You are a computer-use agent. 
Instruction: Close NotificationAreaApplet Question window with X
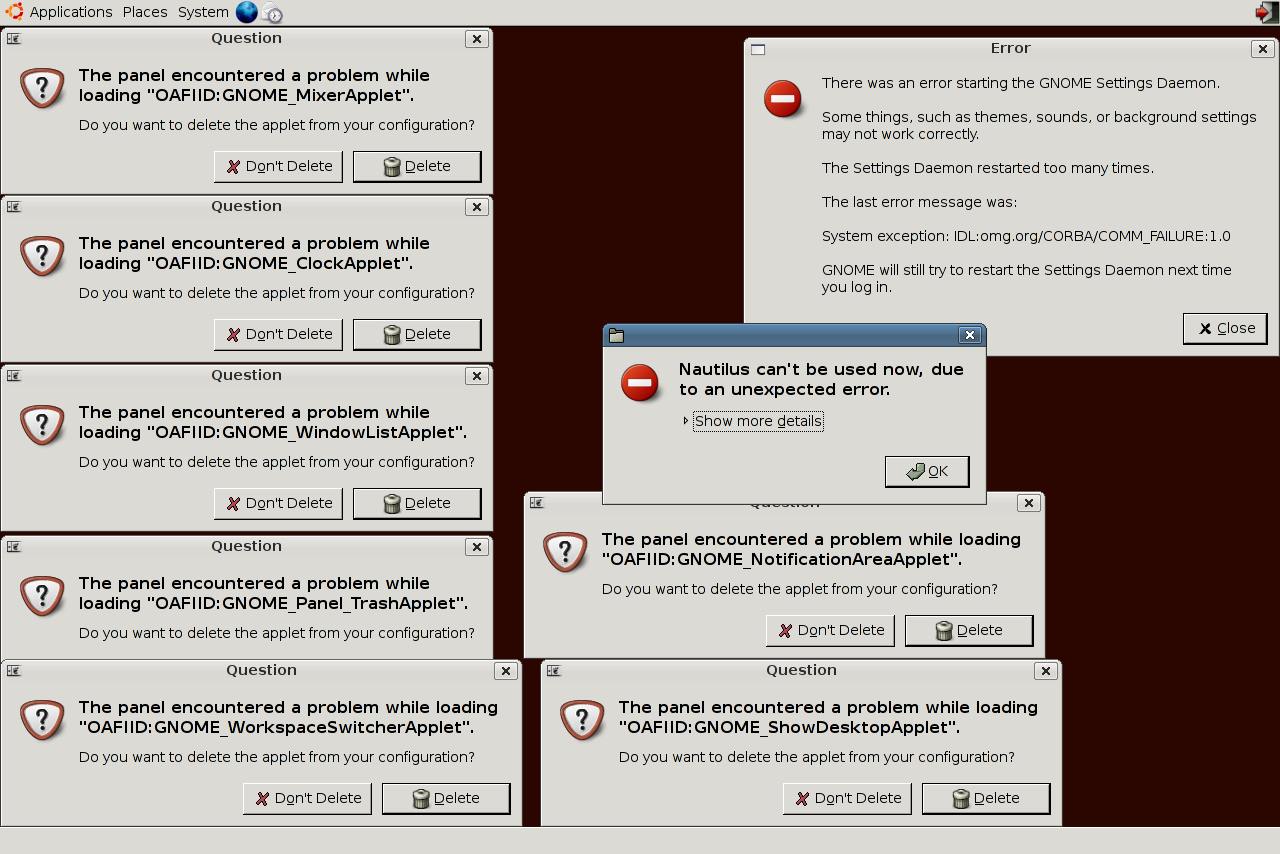(1029, 502)
